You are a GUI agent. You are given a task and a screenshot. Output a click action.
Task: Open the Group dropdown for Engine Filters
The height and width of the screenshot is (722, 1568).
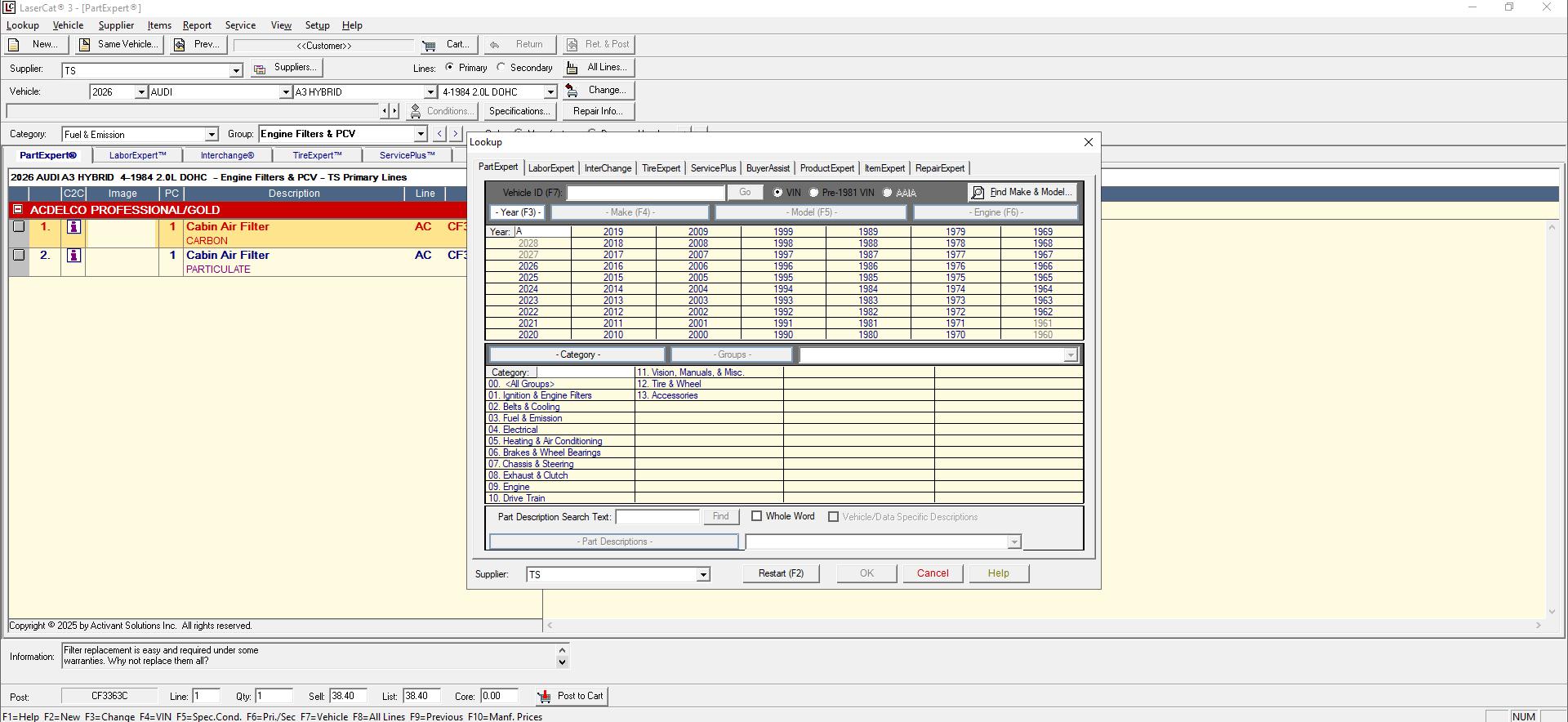[421, 134]
